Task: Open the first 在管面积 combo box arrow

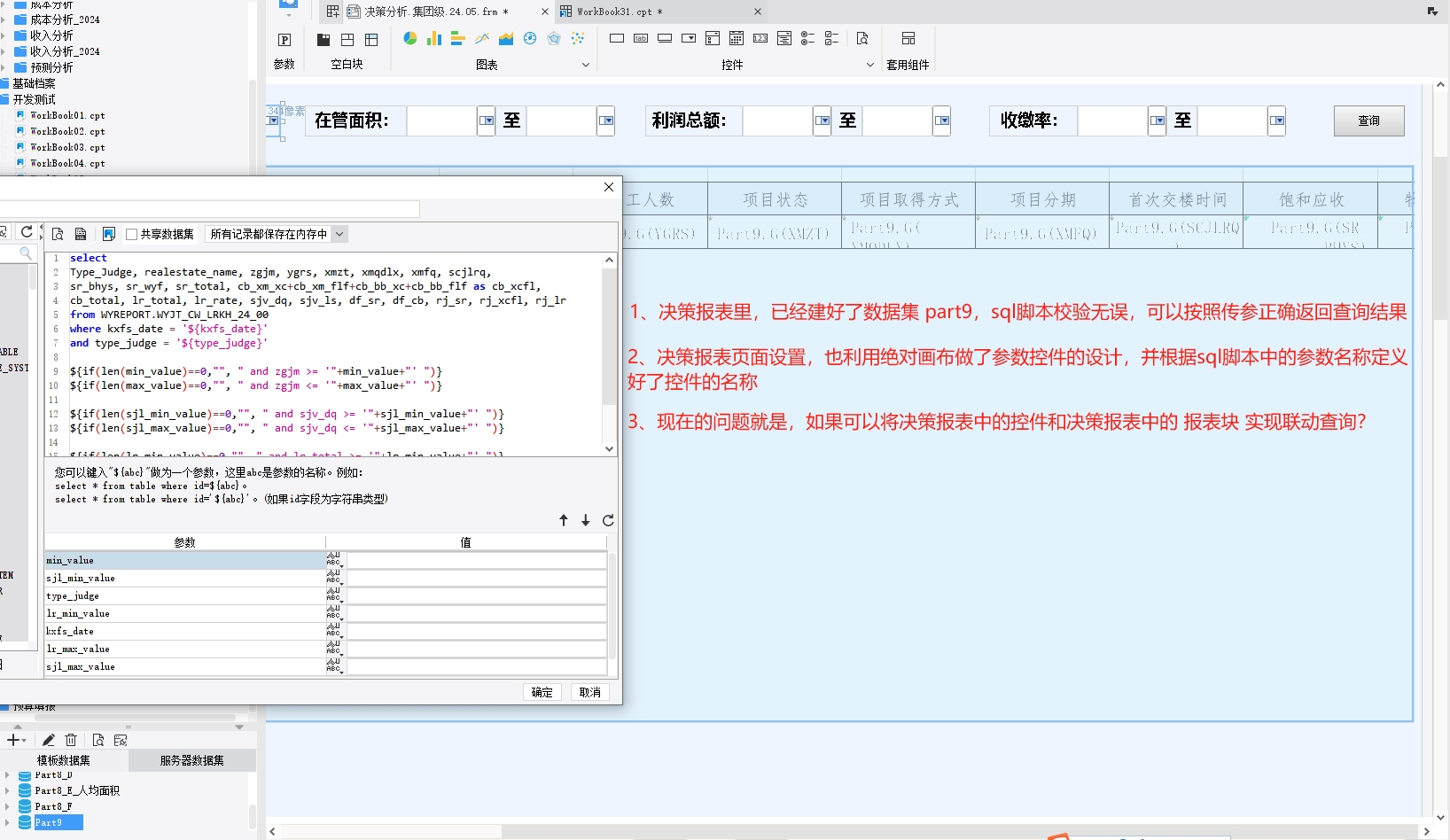Action: 487,121
